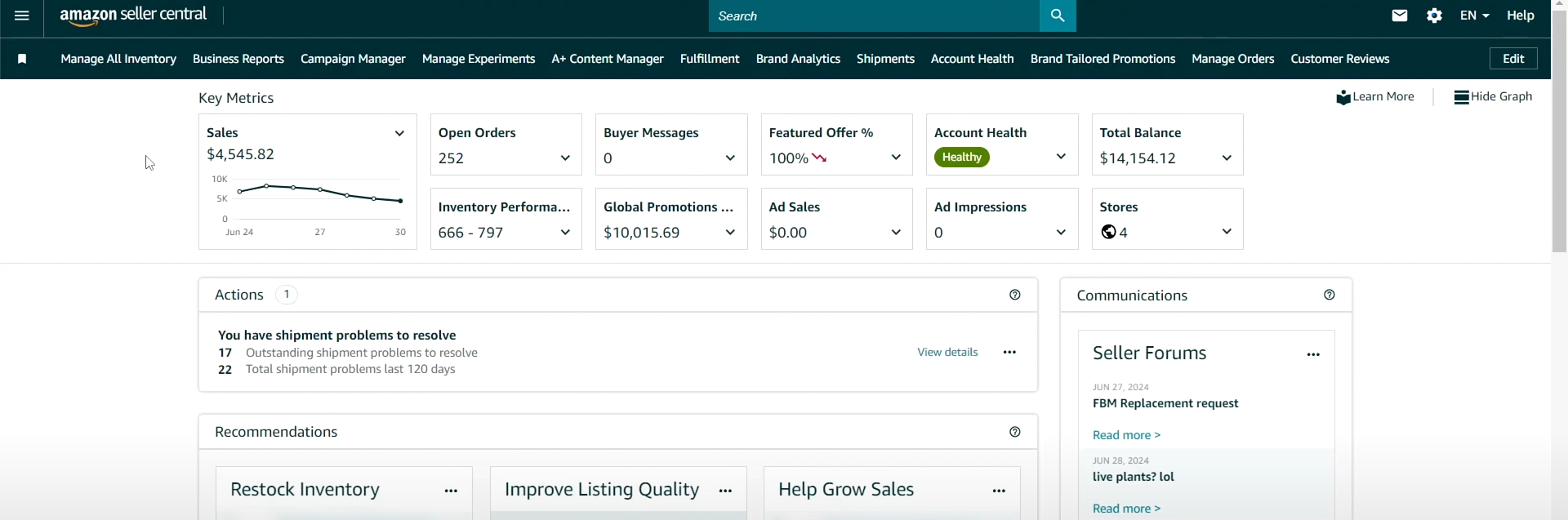Open the settings gear icon

(1435, 16)
